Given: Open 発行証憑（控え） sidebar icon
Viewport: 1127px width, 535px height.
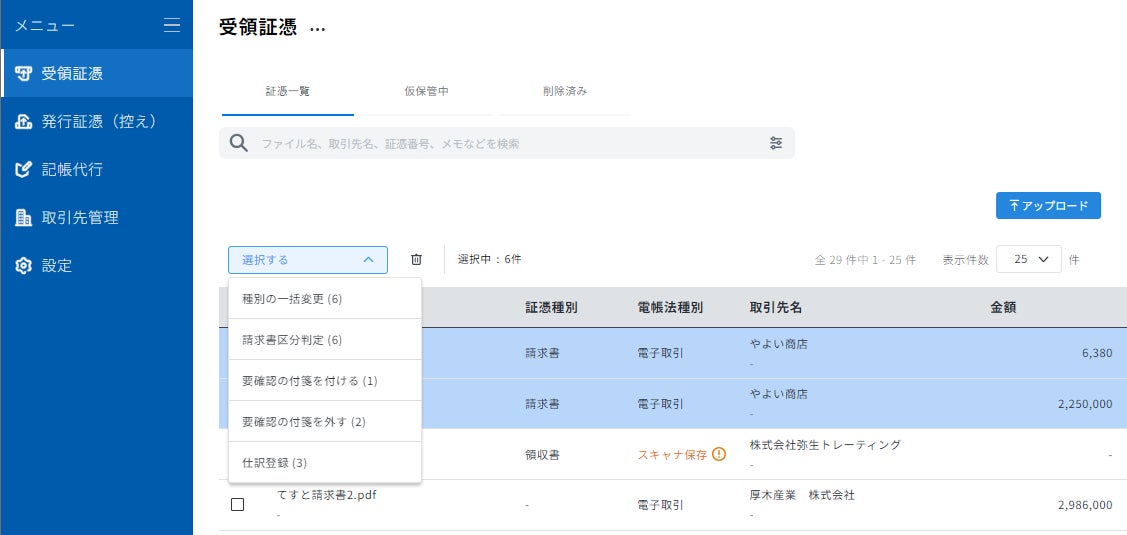Looking at the screenshot, I should (24, 122).
